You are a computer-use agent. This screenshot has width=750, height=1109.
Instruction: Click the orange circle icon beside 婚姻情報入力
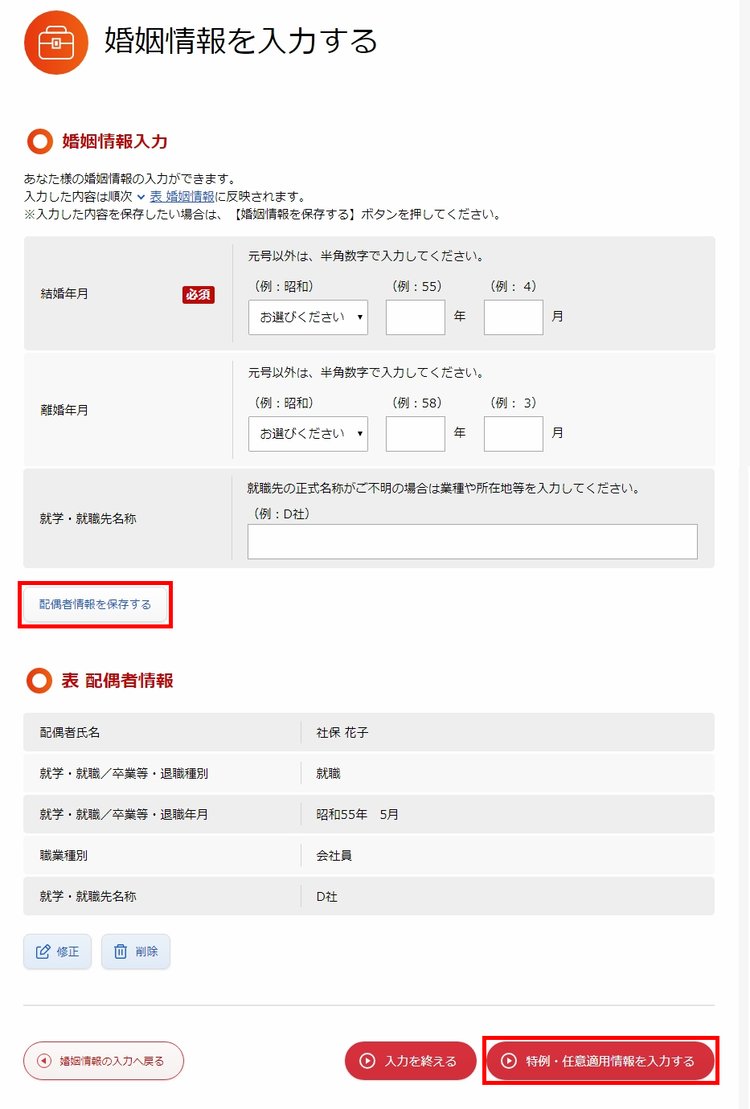tap(40, 141)
